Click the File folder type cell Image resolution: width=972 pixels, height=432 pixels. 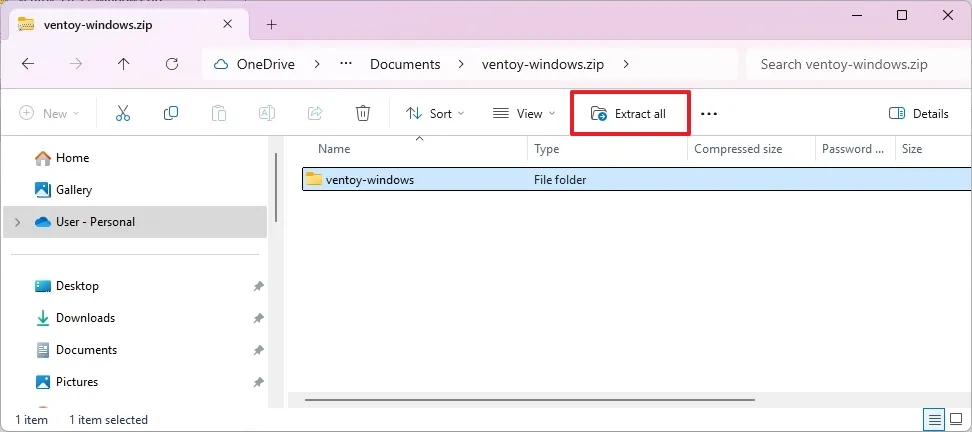pos(560,180)
